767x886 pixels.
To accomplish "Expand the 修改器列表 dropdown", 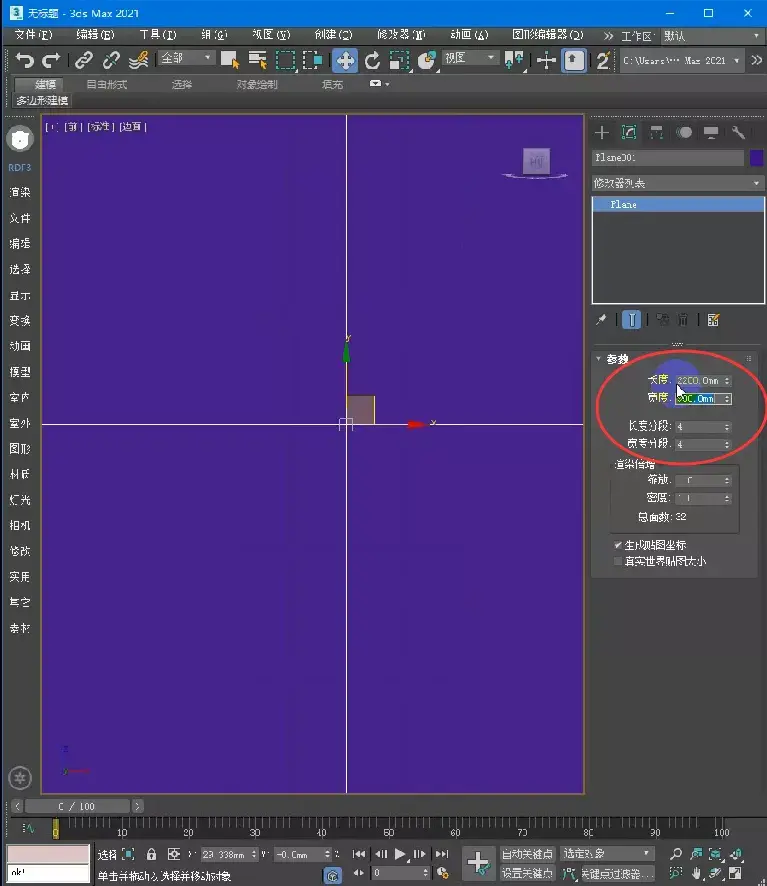I will click(x=677, y=183).
